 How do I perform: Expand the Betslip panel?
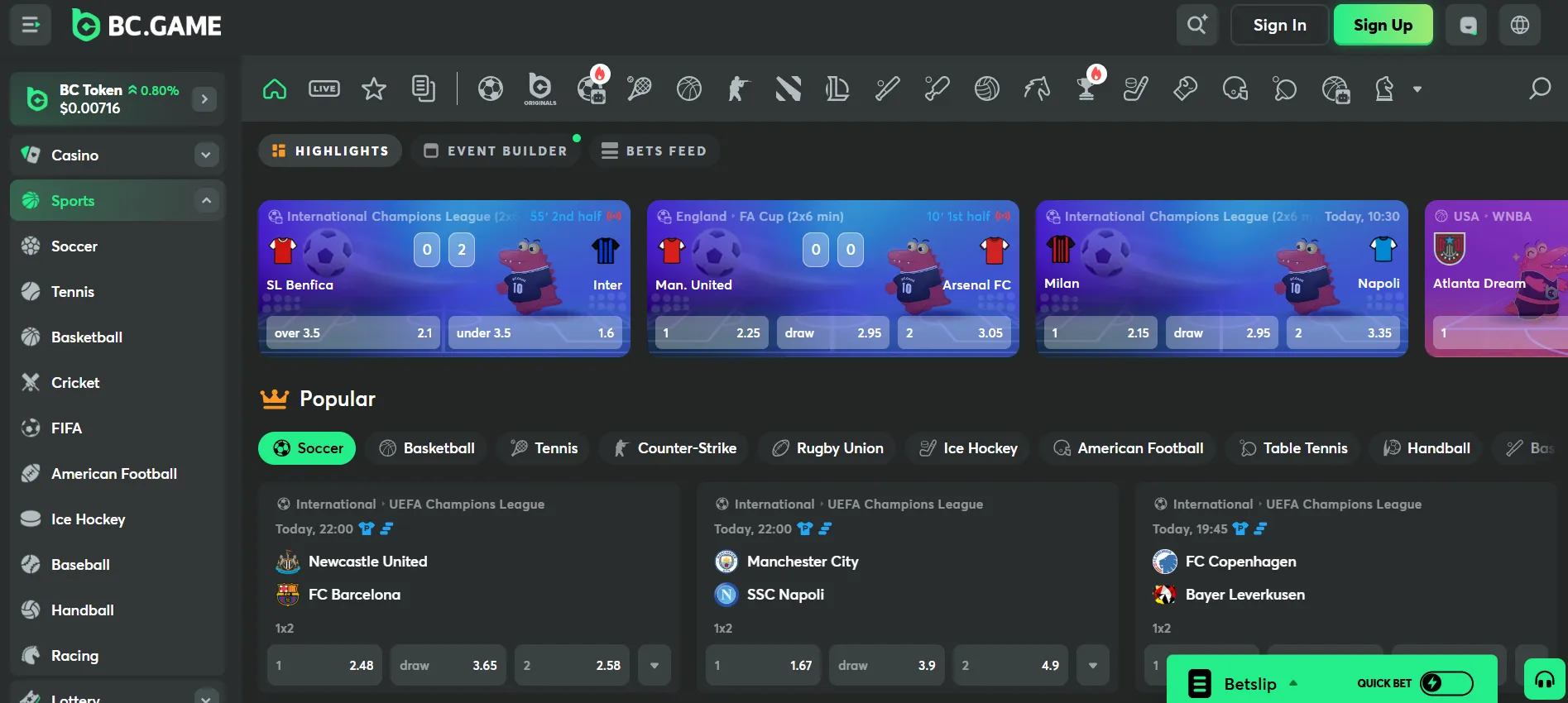tap(1261, 684)
